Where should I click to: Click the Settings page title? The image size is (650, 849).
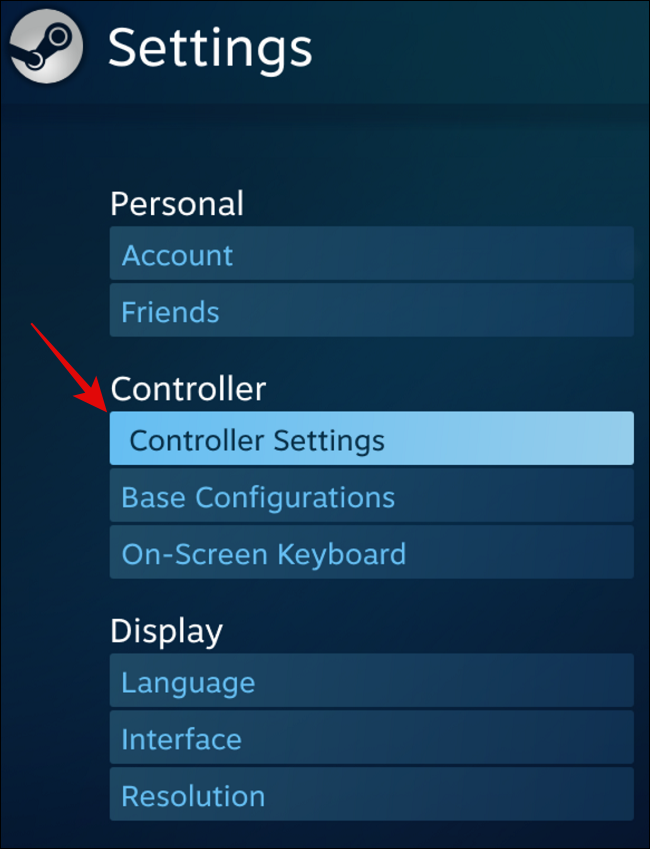tap(210, 49)
